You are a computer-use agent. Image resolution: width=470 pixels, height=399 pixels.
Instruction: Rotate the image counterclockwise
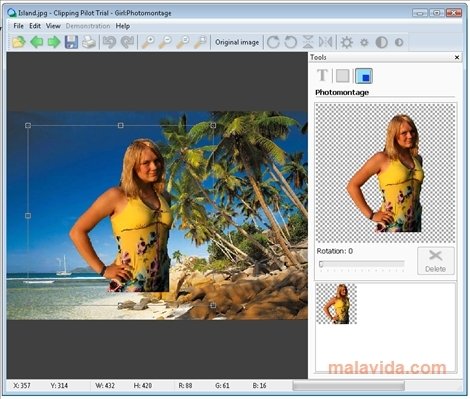point(290,42)
